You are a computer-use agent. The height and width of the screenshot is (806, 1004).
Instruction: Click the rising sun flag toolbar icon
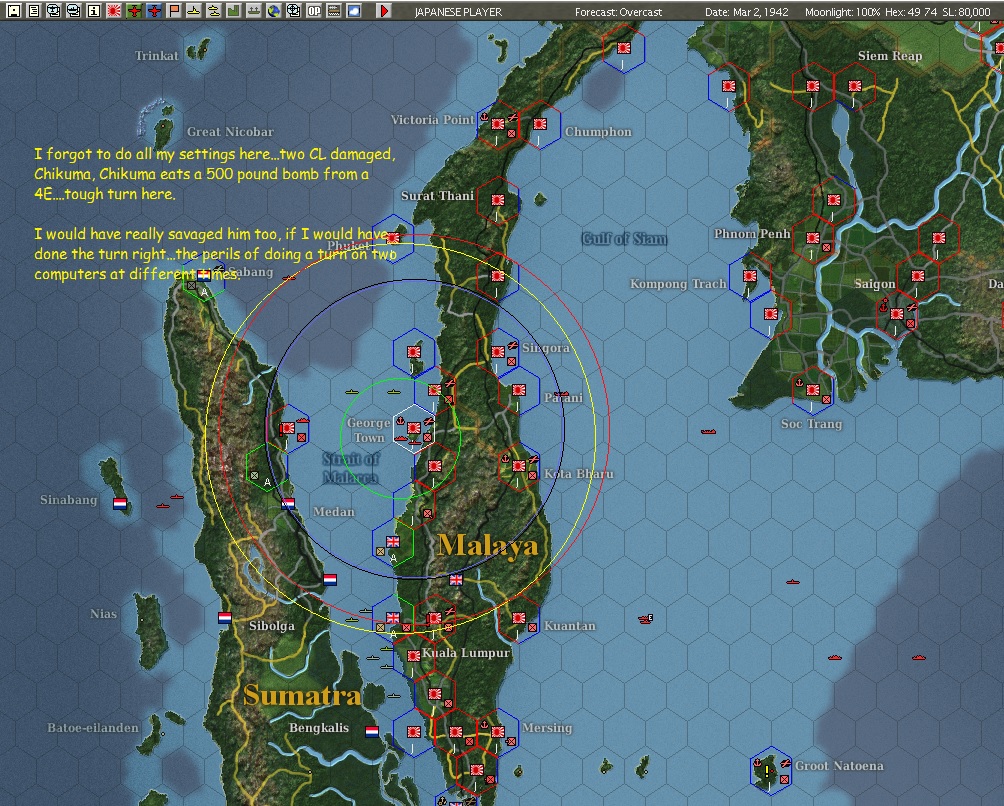[x=114, y=10]
